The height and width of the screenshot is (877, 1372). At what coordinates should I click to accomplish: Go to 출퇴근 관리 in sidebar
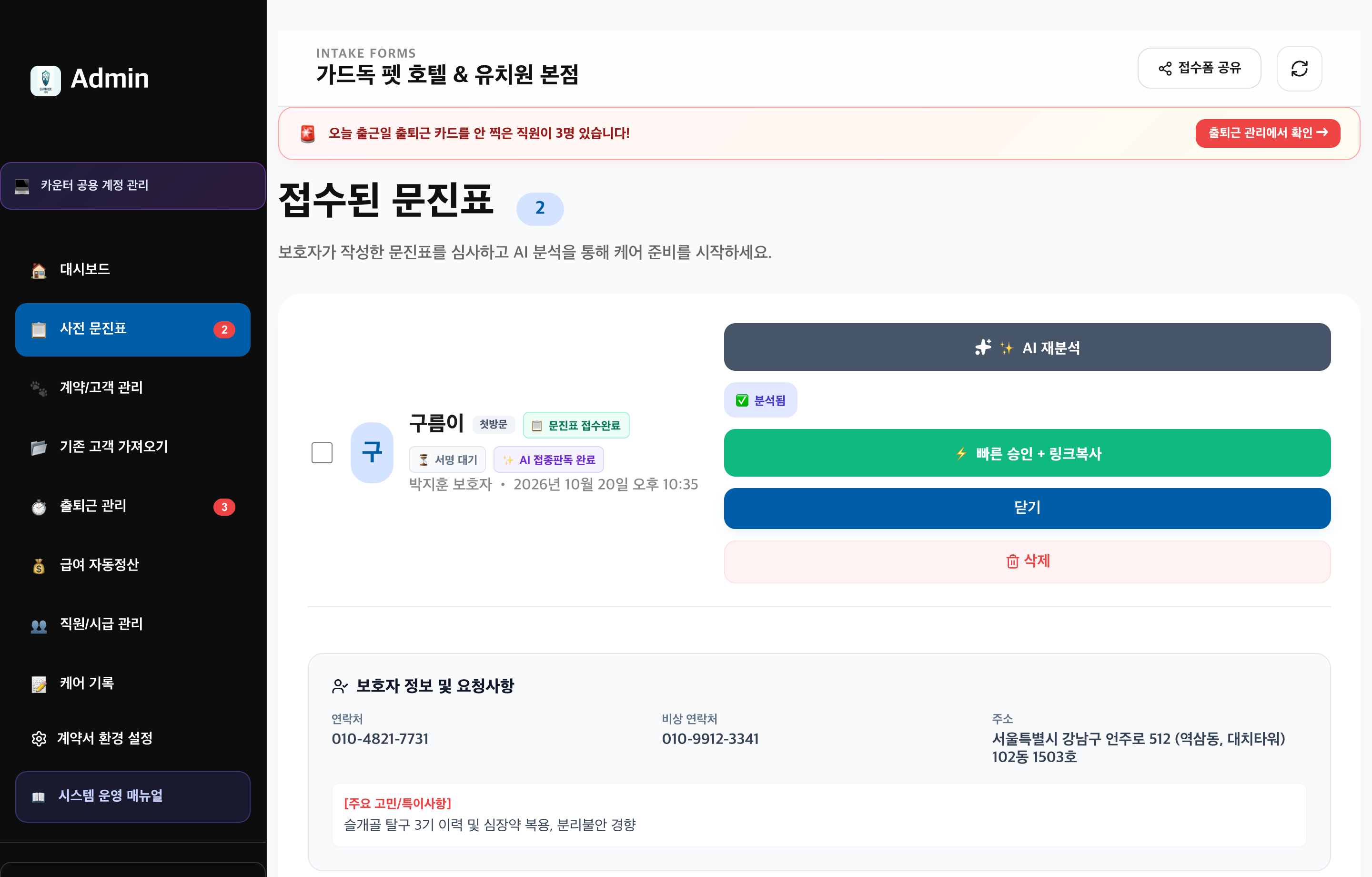133,506
